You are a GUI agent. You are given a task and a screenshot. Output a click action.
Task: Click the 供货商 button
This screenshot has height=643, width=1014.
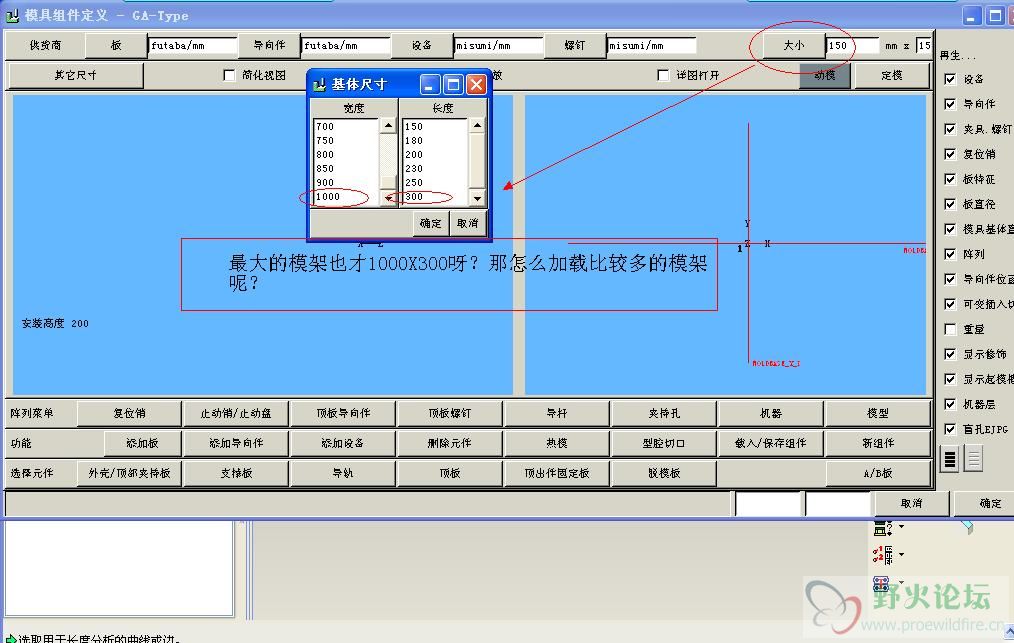point(45,45)
